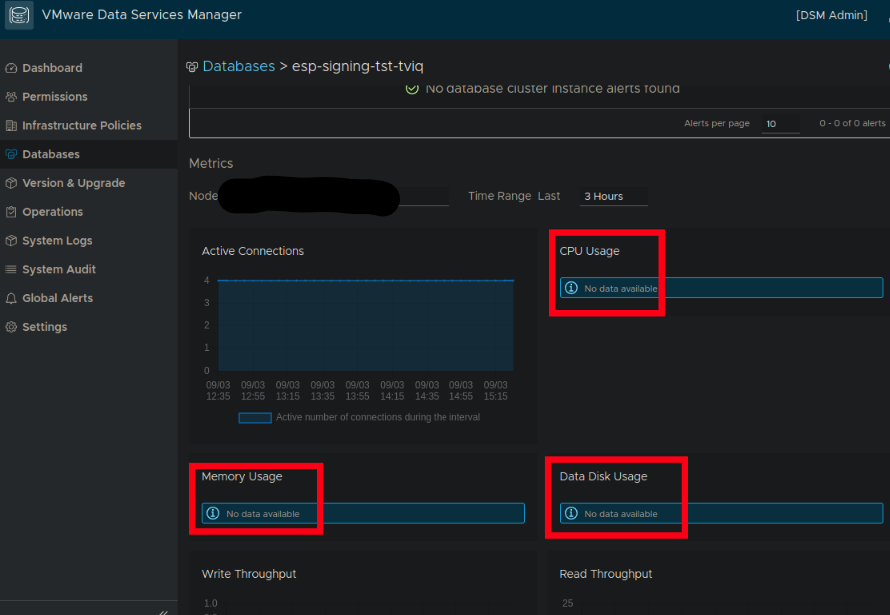Click the Active Connections legend color swatch
890x615 pixels.
[255, 418]
